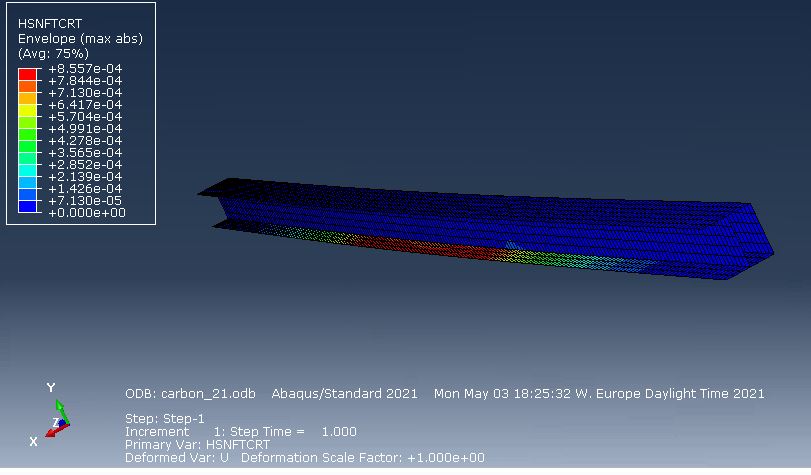
Task: Click the HSNFTCRT legend title
Action: (50, 23)
